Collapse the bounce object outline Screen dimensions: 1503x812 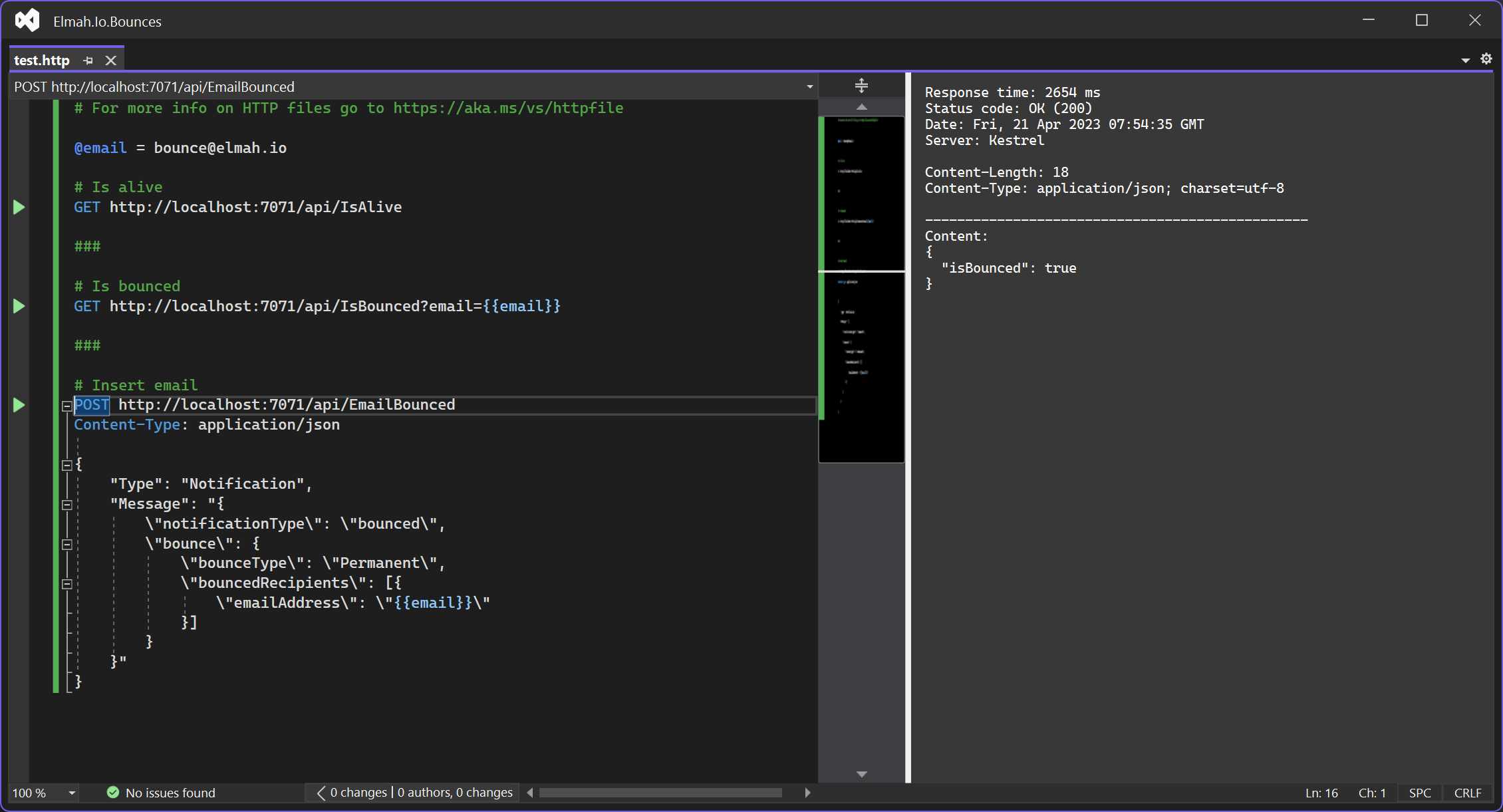[x=67, y=545]
